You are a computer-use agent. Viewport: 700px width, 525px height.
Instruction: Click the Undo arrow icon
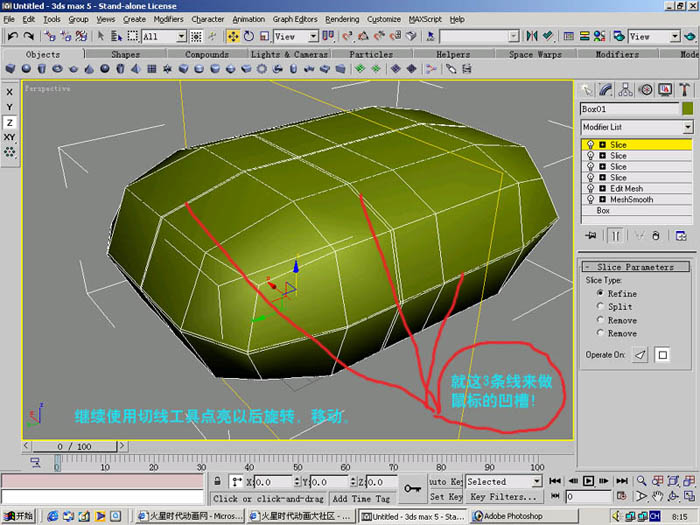[x=12, y=36]
